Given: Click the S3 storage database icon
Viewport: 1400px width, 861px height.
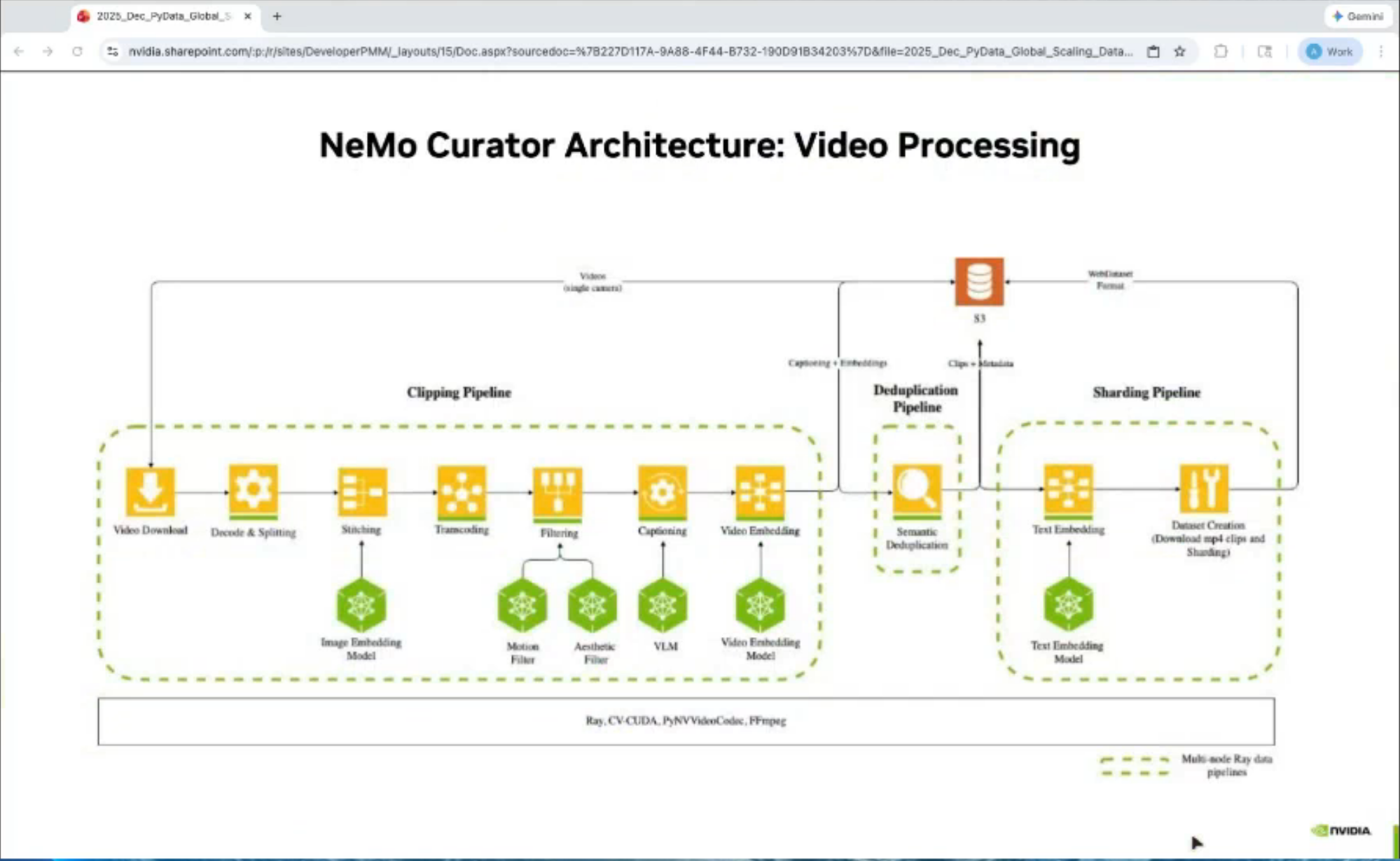Looking at the screenshot, I should click(979, 281).
